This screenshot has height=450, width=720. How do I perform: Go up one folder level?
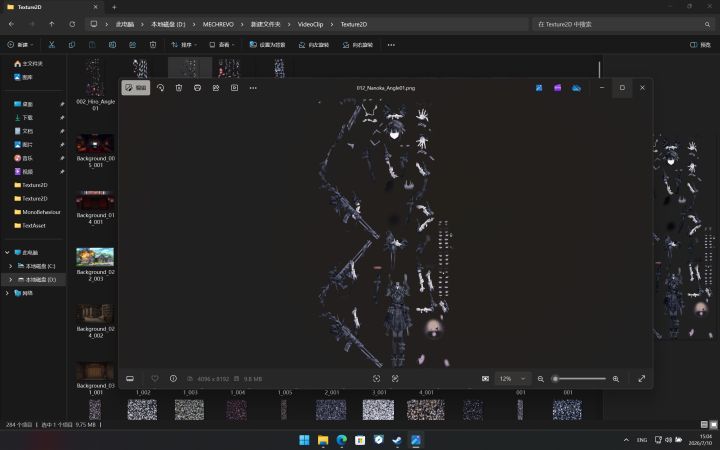52,24
